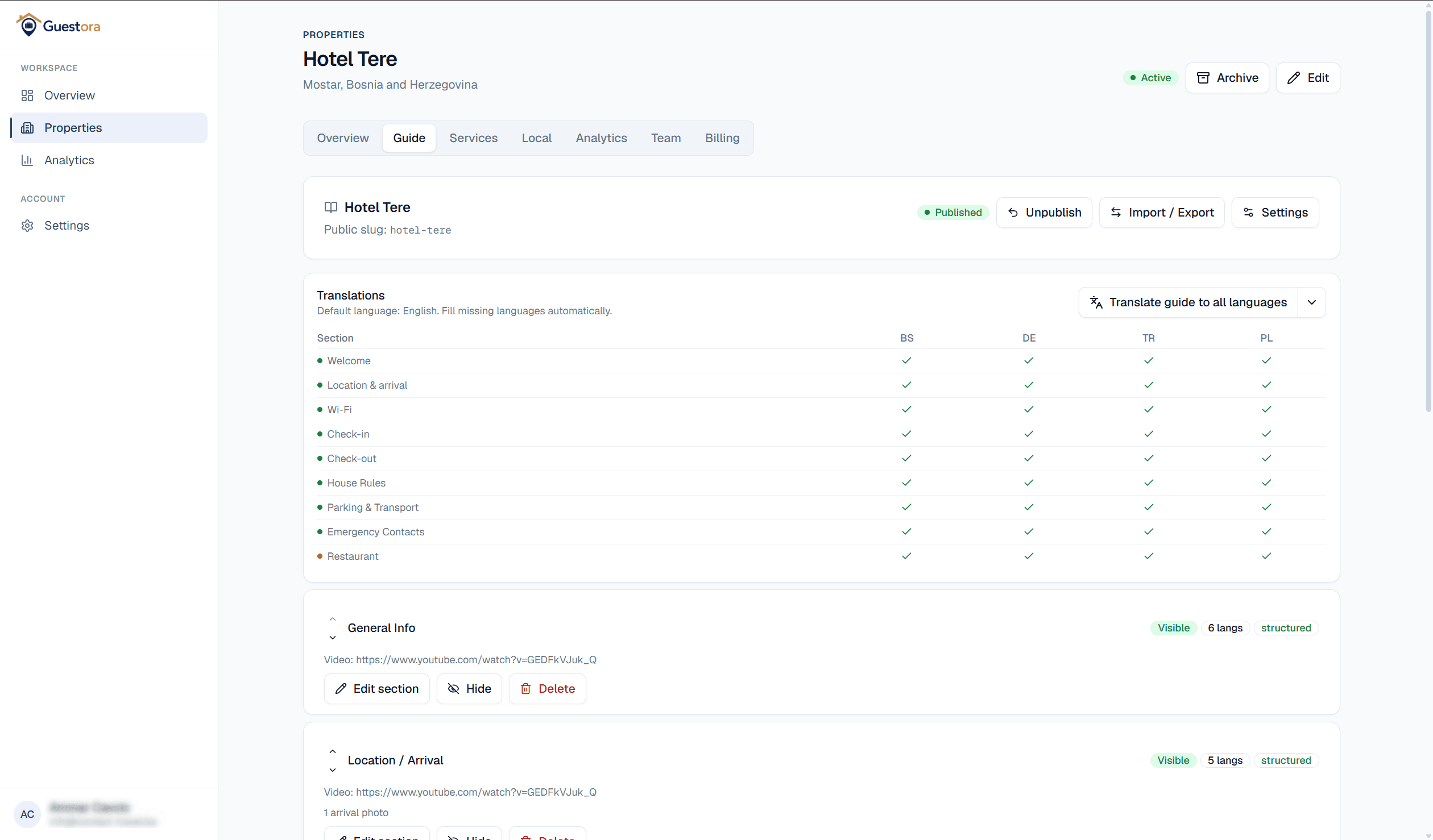
Task: Unpublish the Hotel Tere guide
Action: [x=1044, y=213]
